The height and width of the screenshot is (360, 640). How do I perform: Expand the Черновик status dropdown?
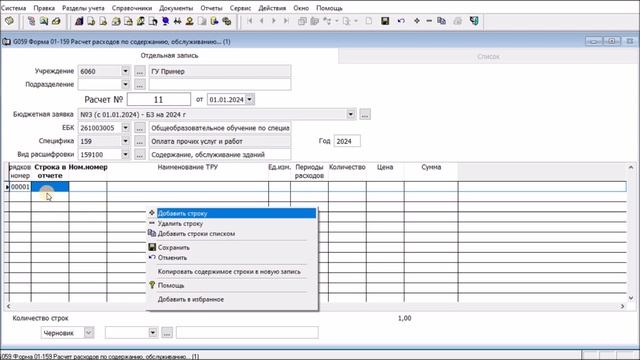point(89,333)
